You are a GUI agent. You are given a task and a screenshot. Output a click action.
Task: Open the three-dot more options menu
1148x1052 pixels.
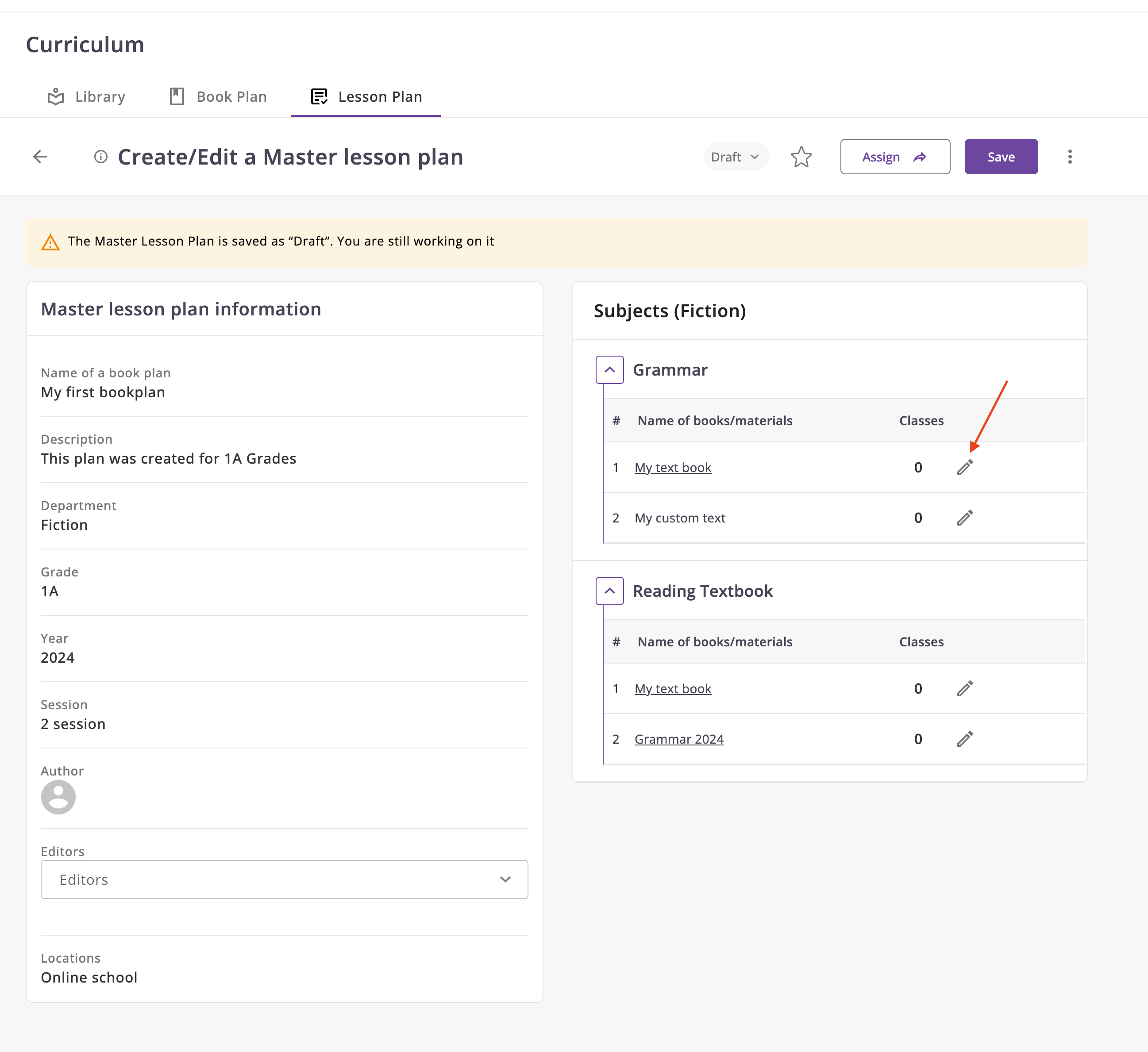[x=1069, y=157]
